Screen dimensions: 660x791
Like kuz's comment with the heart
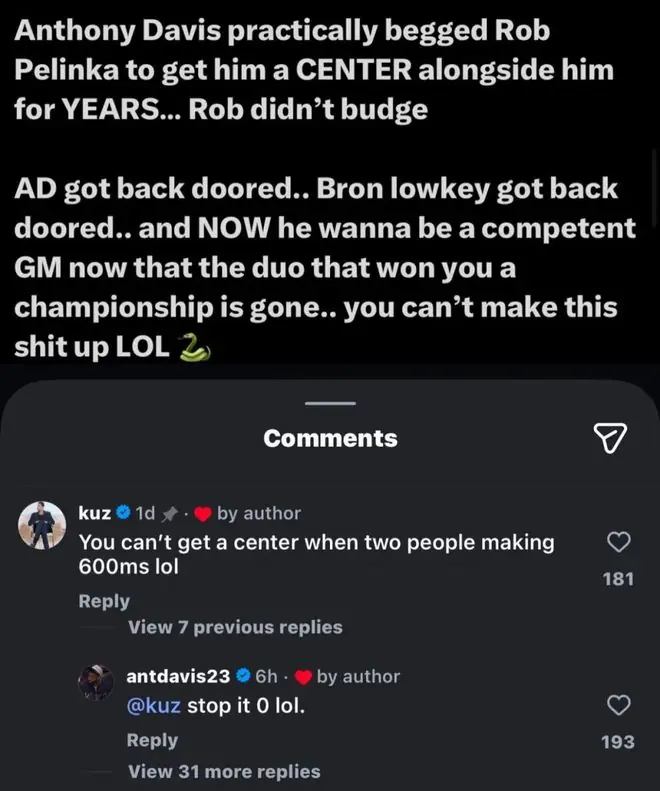click(618, 542)
